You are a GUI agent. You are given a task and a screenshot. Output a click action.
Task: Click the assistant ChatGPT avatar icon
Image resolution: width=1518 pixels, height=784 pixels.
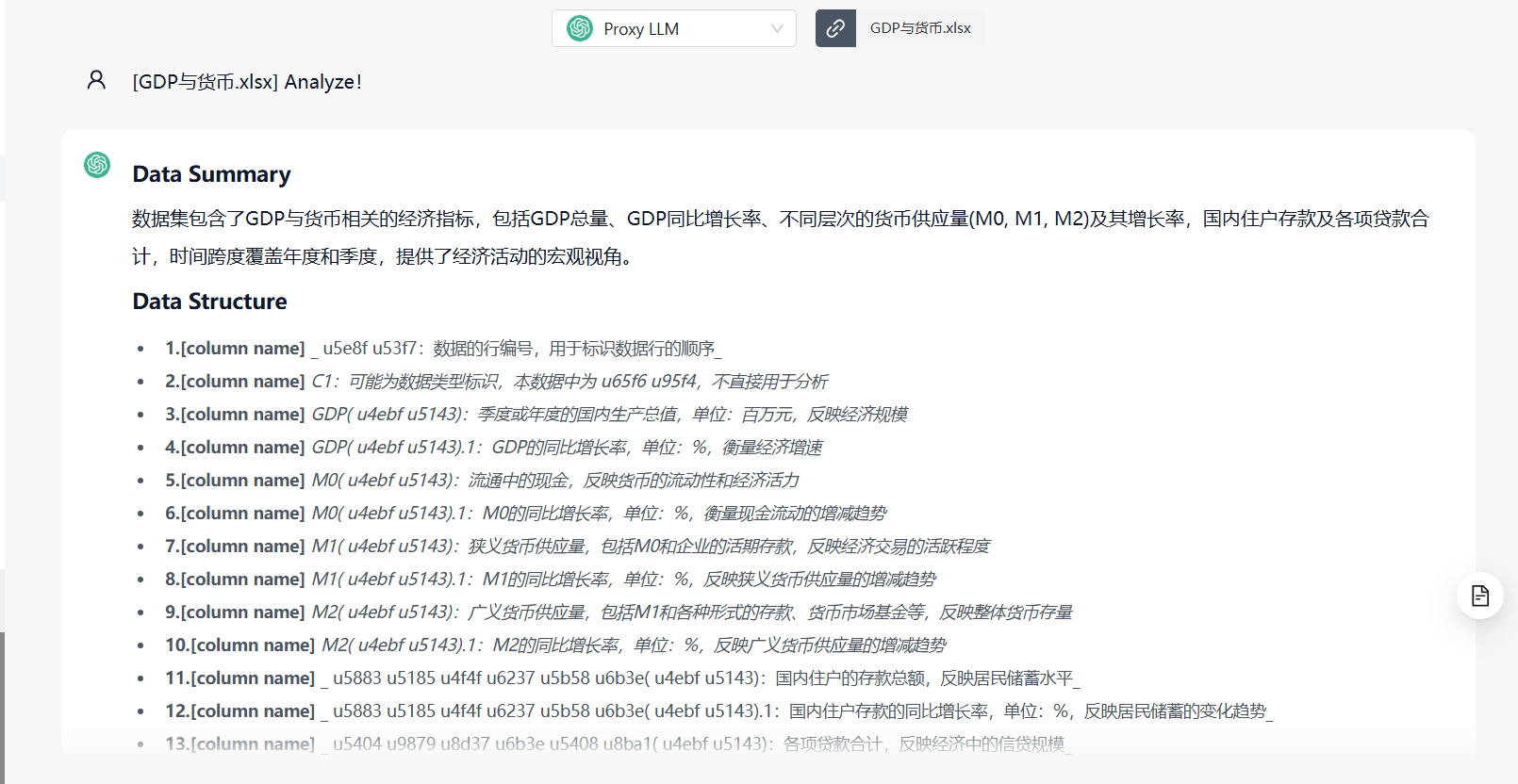pos(97,165)
